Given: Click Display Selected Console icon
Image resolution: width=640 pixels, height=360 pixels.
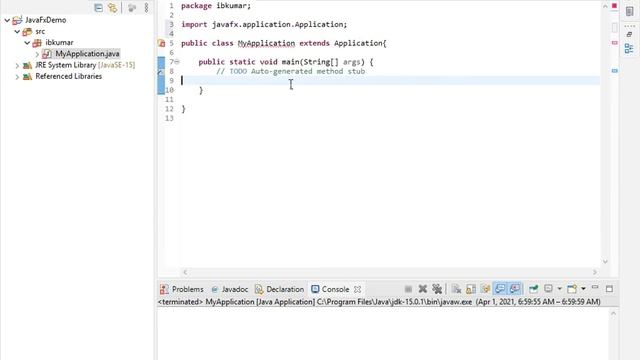Looking at the screenshot, I should (548, 289).
